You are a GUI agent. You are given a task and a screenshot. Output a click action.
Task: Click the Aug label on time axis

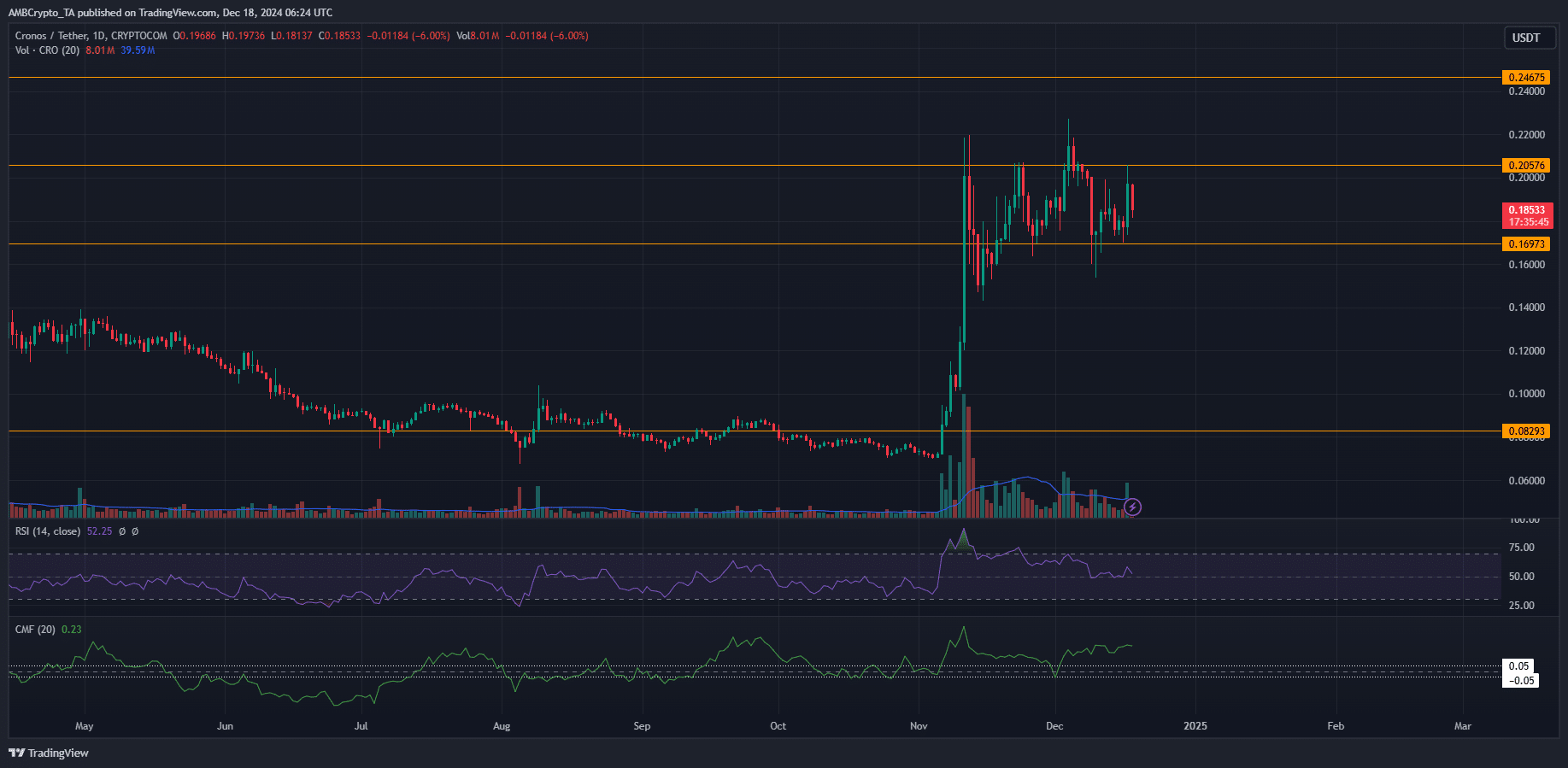click(502, 726)
